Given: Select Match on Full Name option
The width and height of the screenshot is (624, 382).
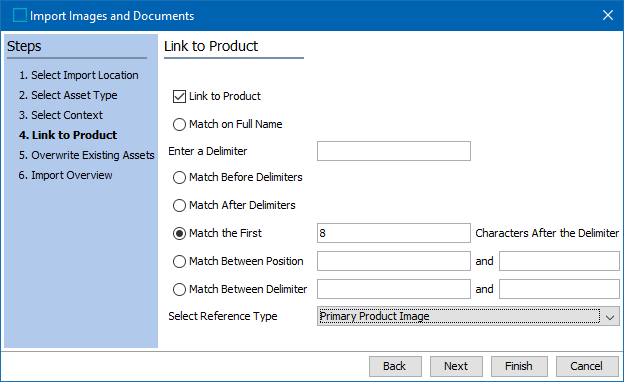Looking at the screenshot, I should [179, 125].
